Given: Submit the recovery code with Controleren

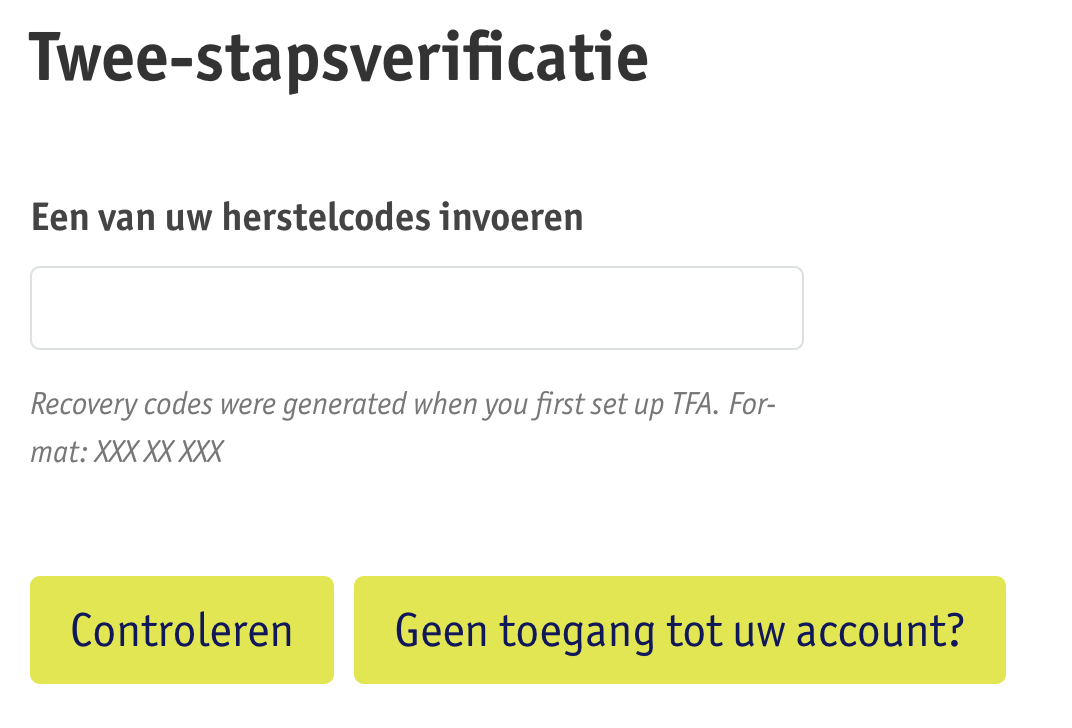Looking at the screenshot, I should coord(181,630).
